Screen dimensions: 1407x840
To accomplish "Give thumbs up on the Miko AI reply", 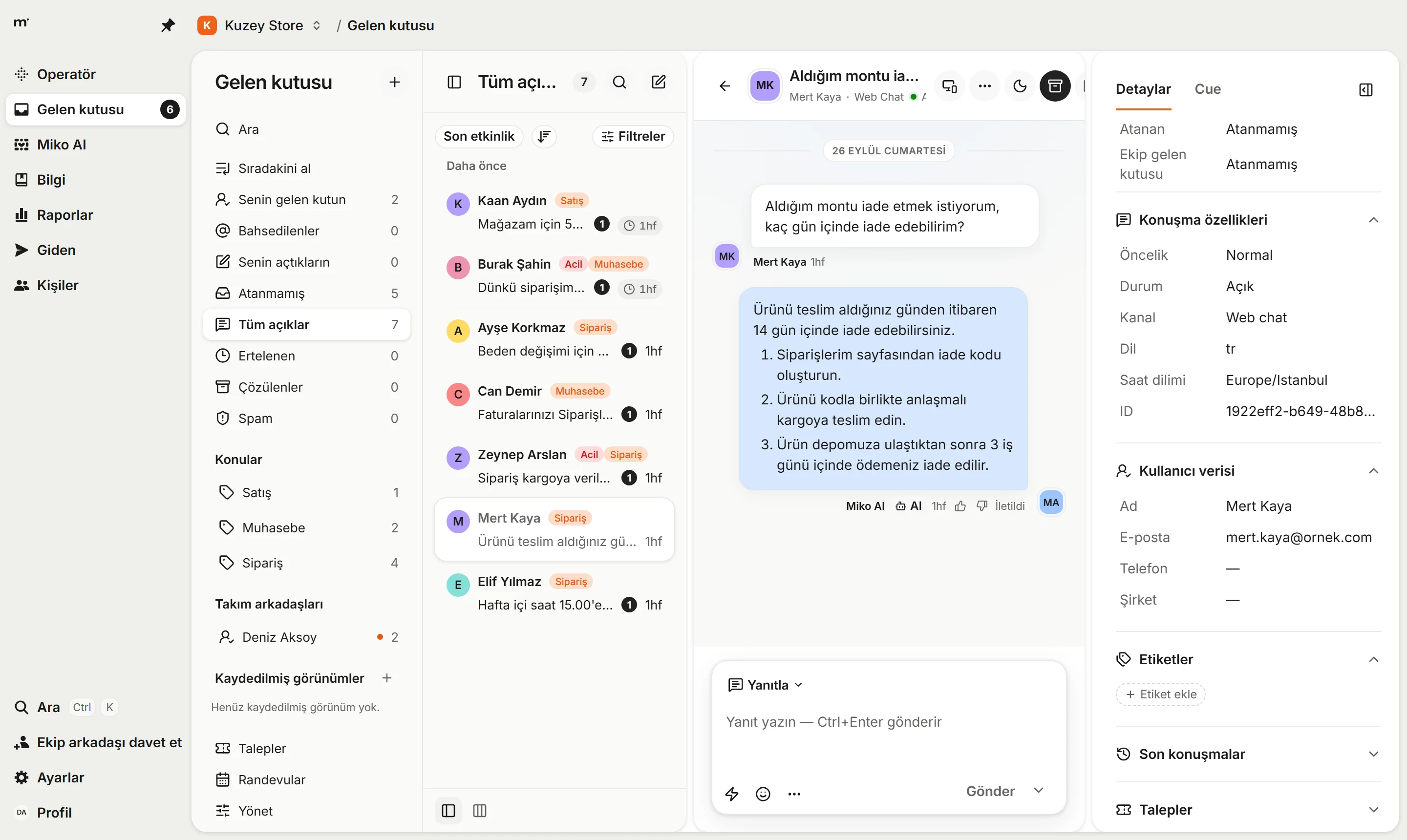I will coord(960,506).
